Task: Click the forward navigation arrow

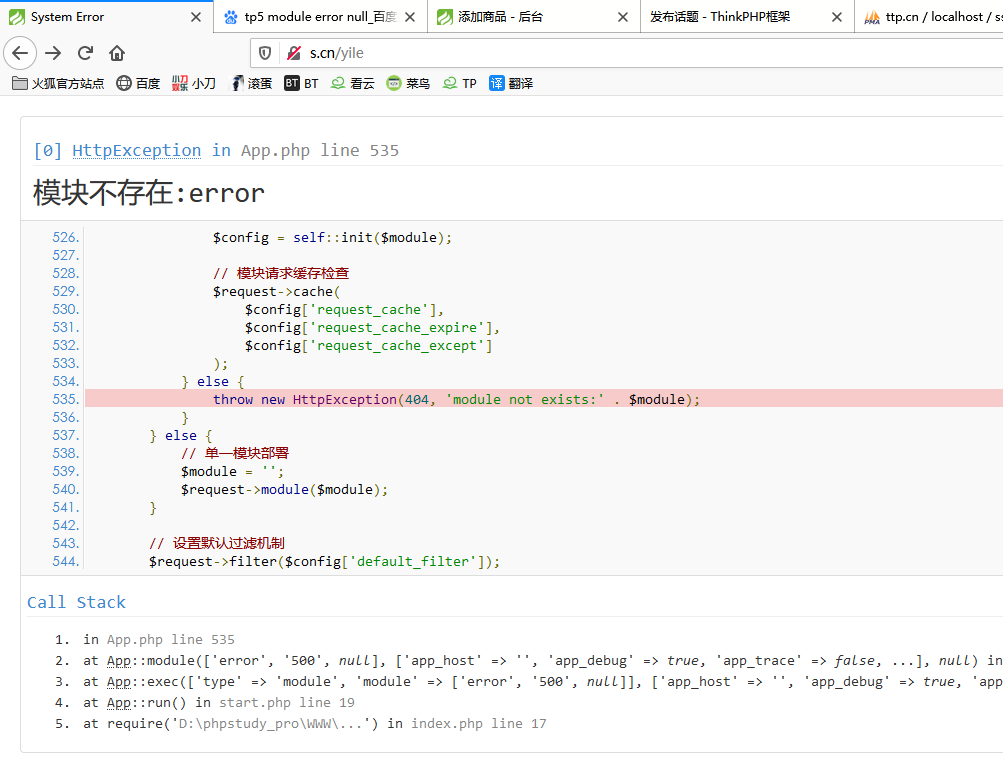Action: (53, 53)
